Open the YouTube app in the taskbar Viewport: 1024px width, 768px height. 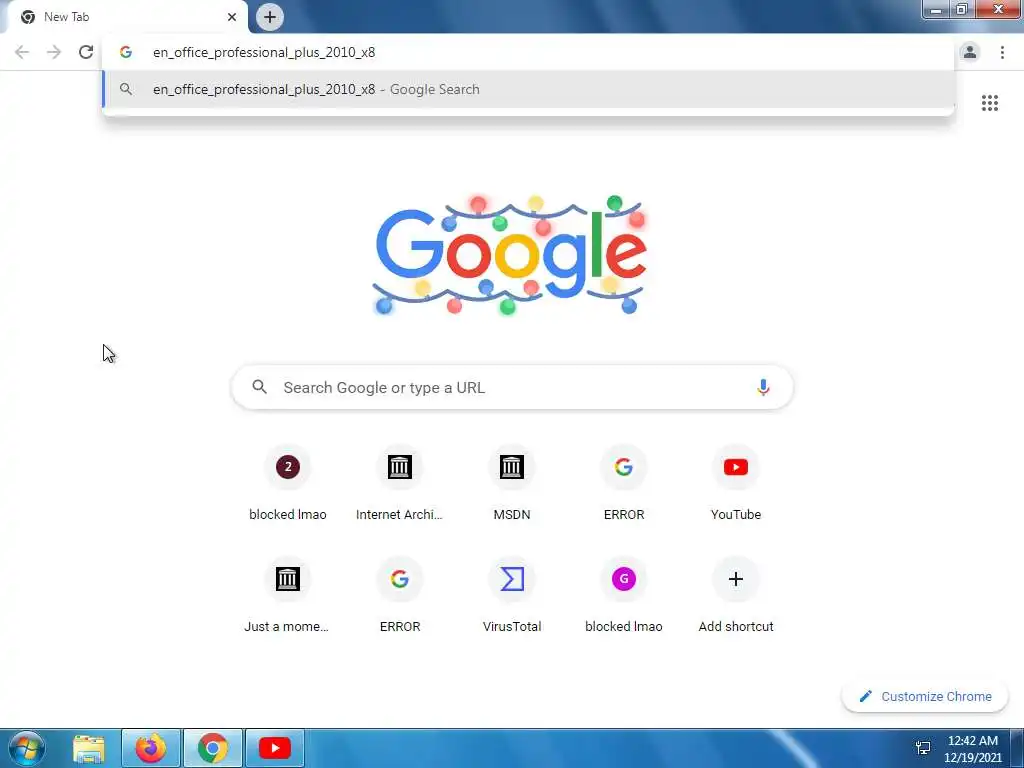click(274, 748)
